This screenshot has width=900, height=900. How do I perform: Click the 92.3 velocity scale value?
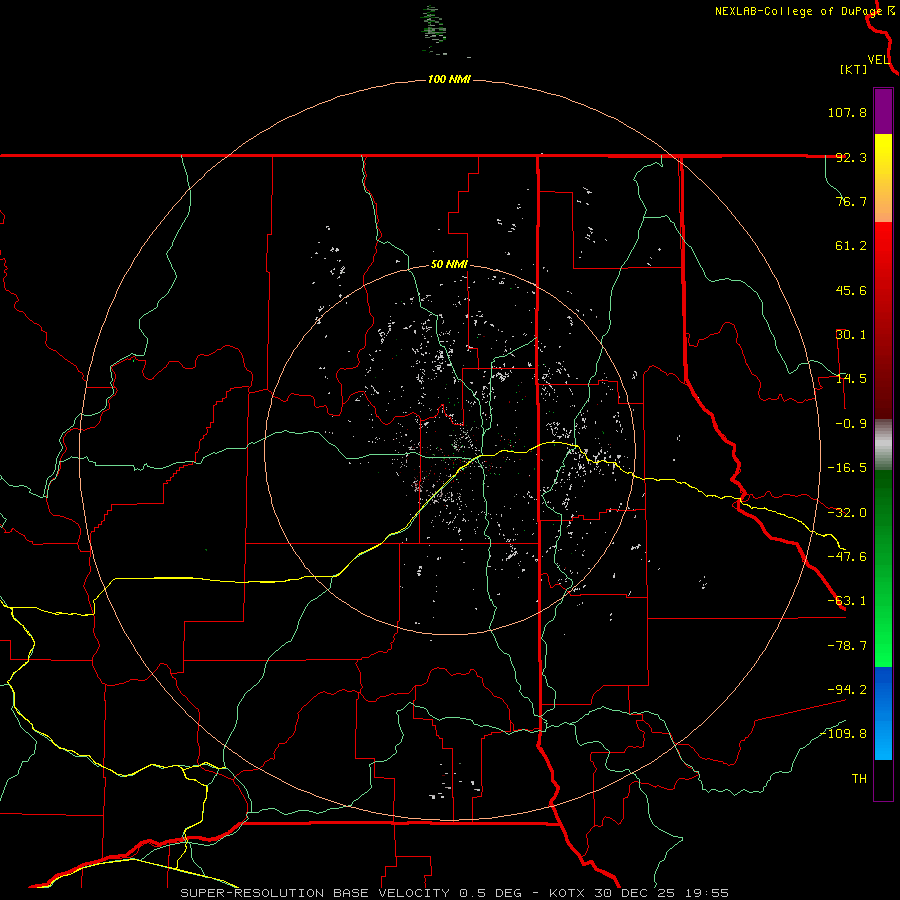(851, 157)
